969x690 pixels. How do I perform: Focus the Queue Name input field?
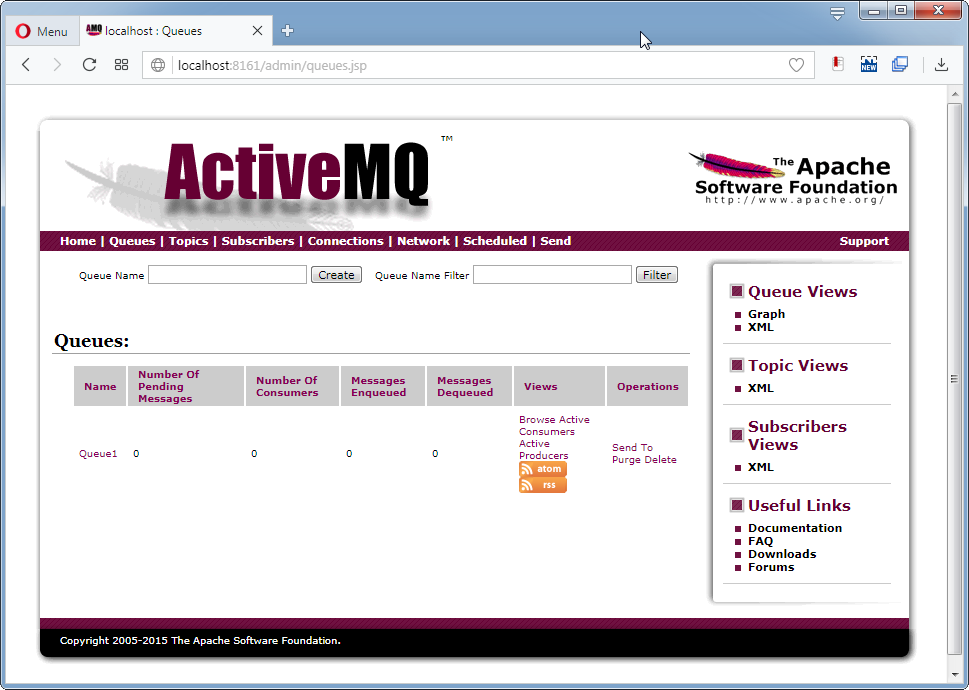227,275
